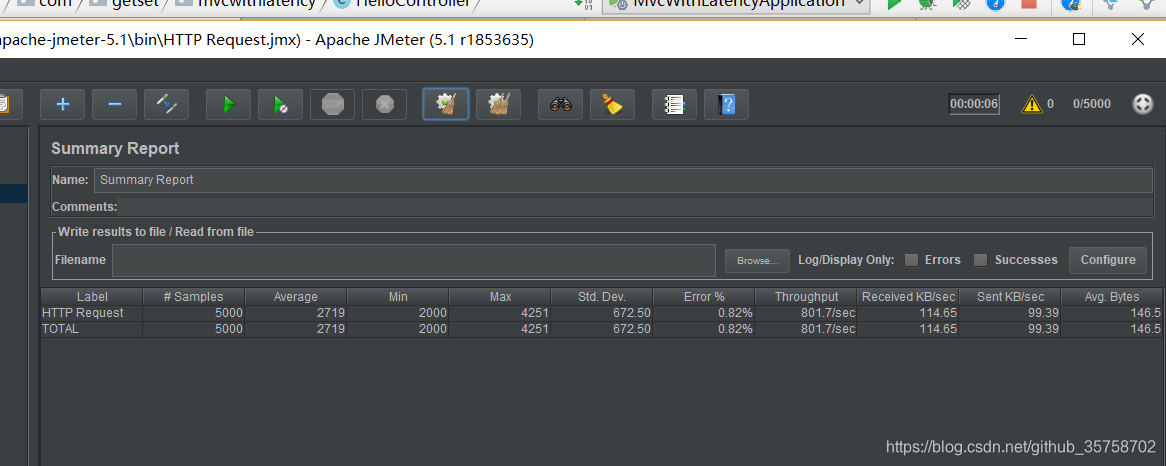Click the Expand All plus icon
Screen dimensions: 1166x466
click(x=62, y=105)
